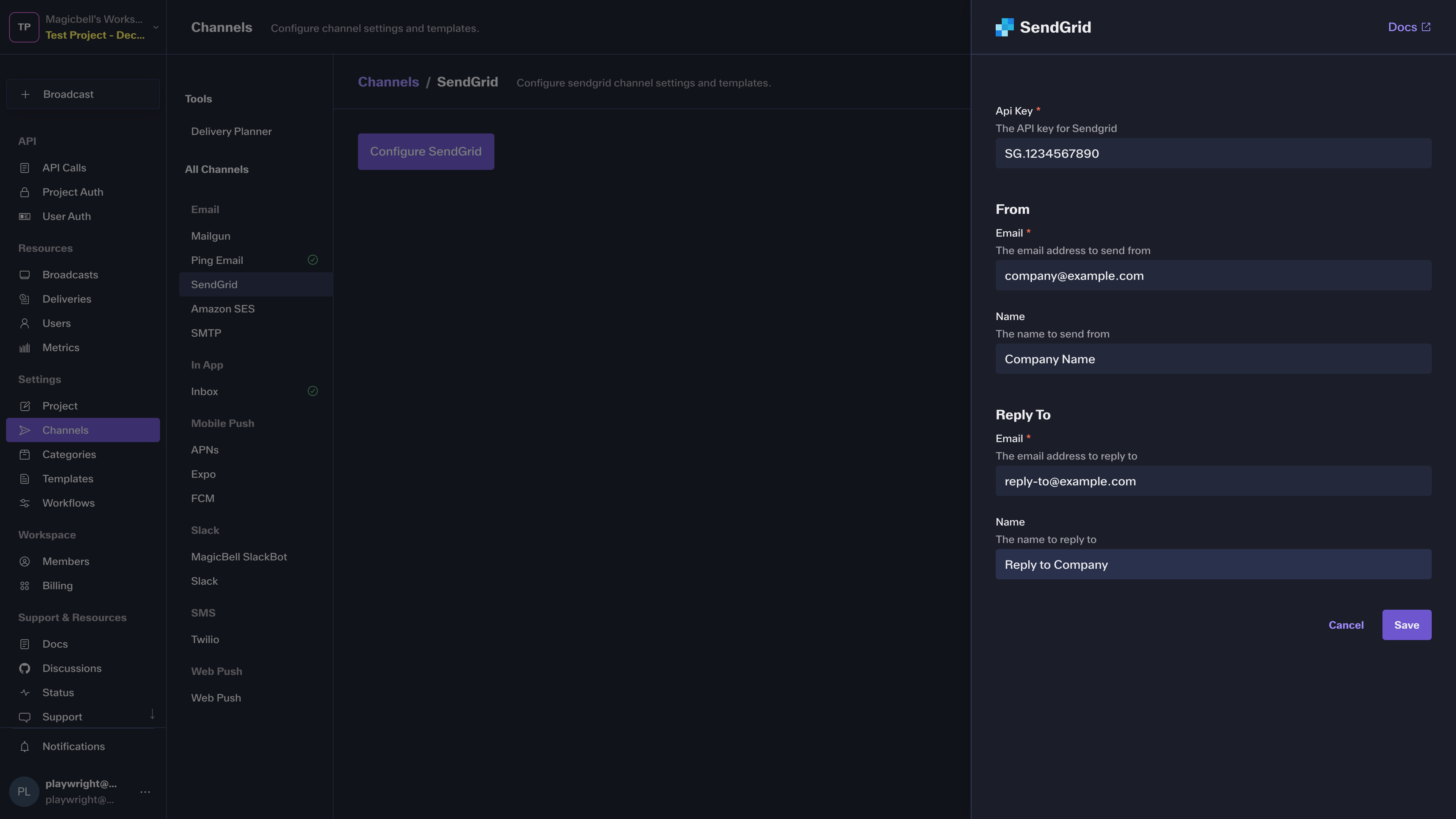
Task: Click the Inbox enabled checkmark indicator
Action: (312, 391)
